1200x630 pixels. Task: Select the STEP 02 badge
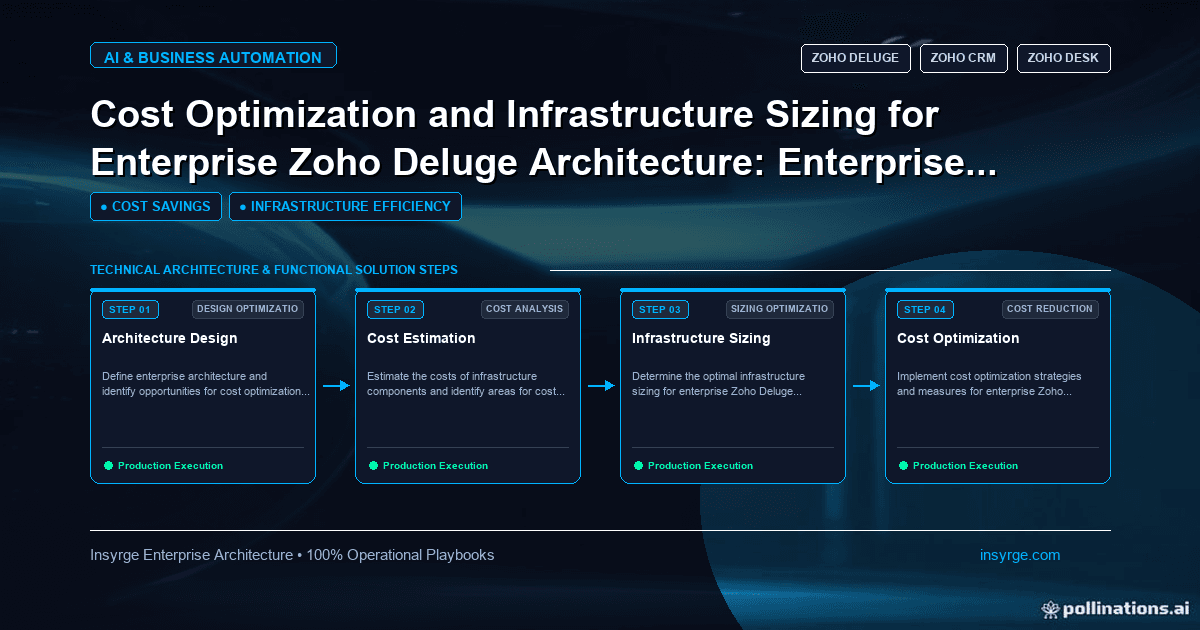coord(395,309)
